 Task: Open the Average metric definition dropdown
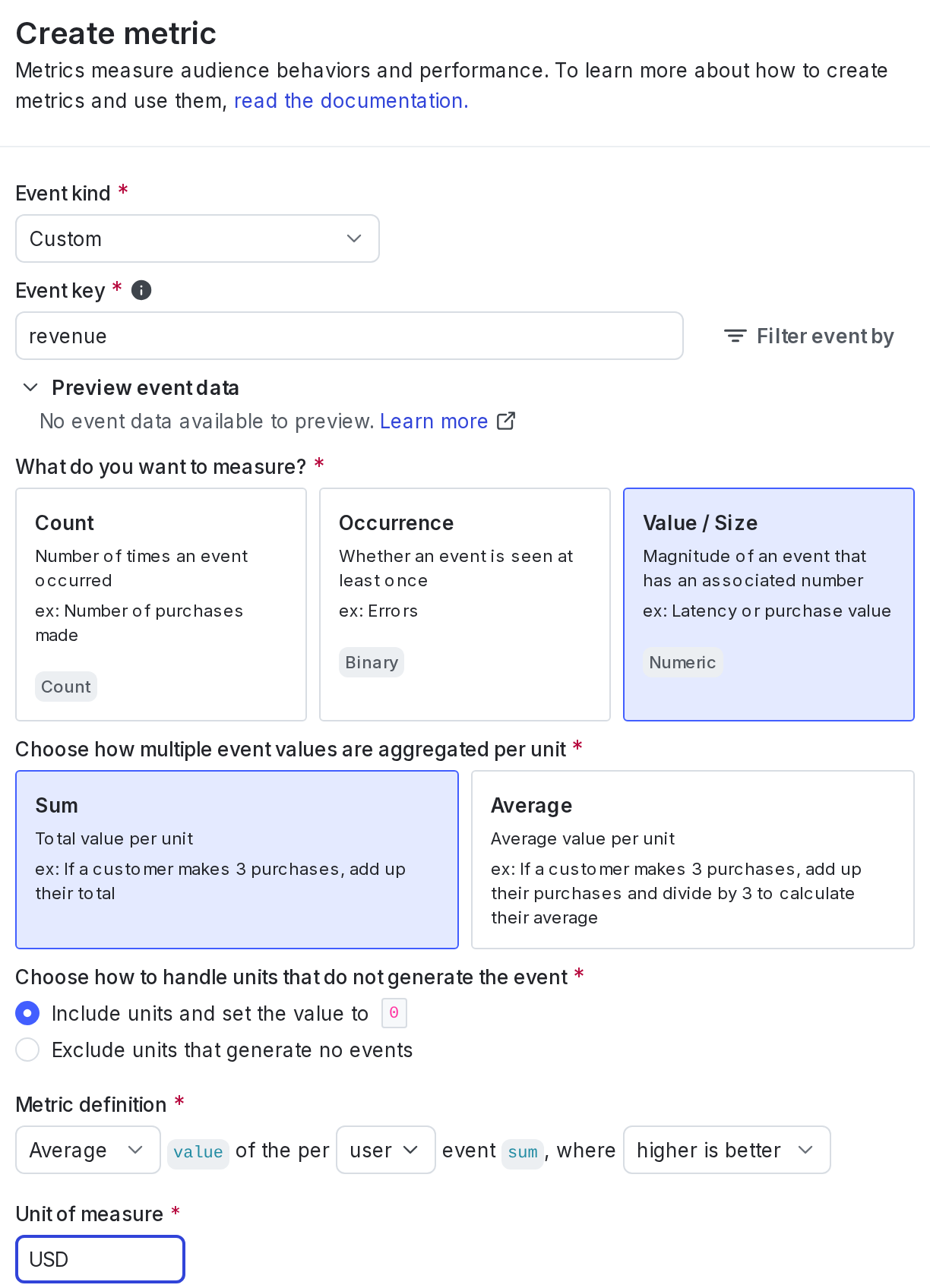[88, 1150]
